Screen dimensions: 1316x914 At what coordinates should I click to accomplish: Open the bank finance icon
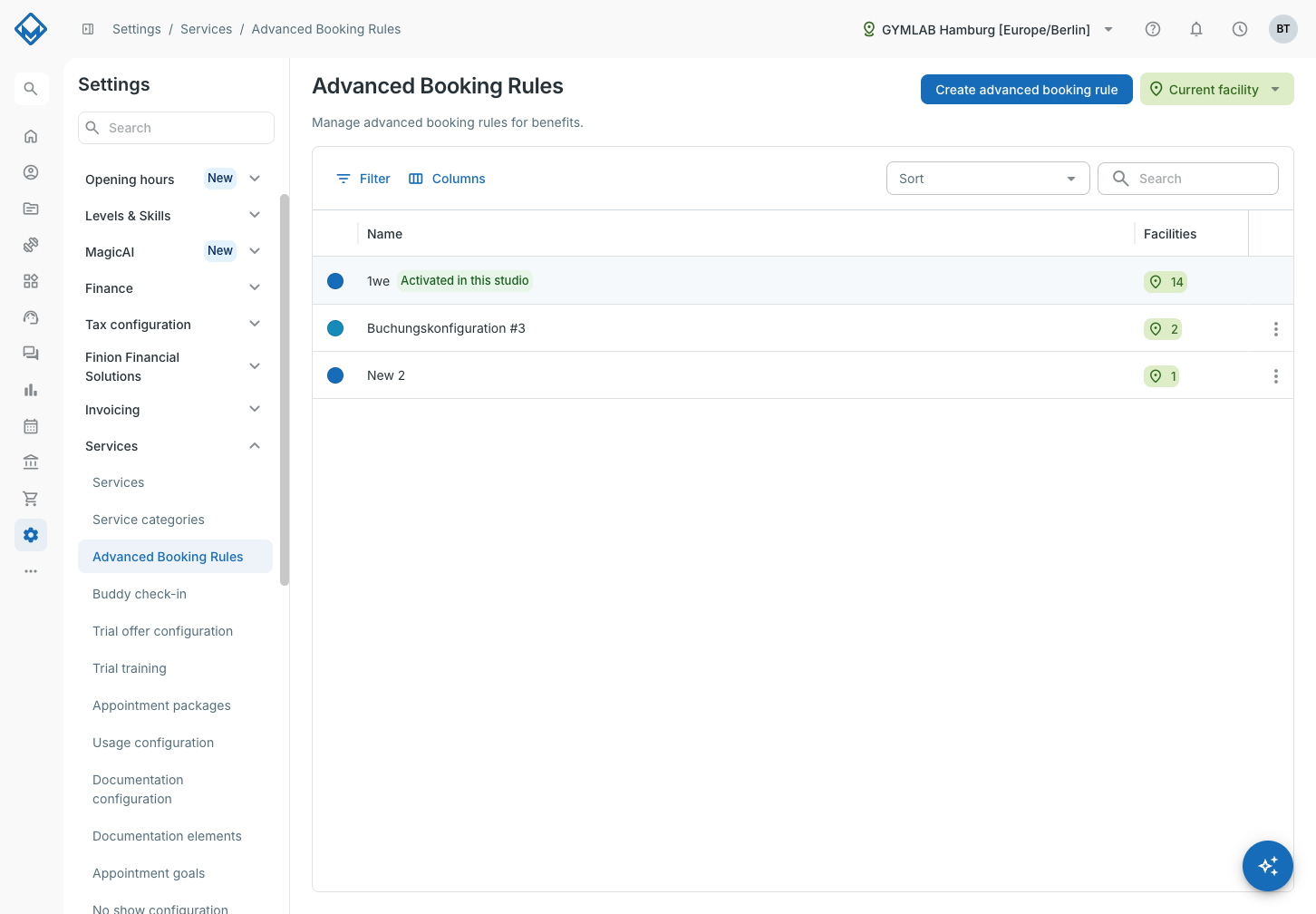point(31,462)
